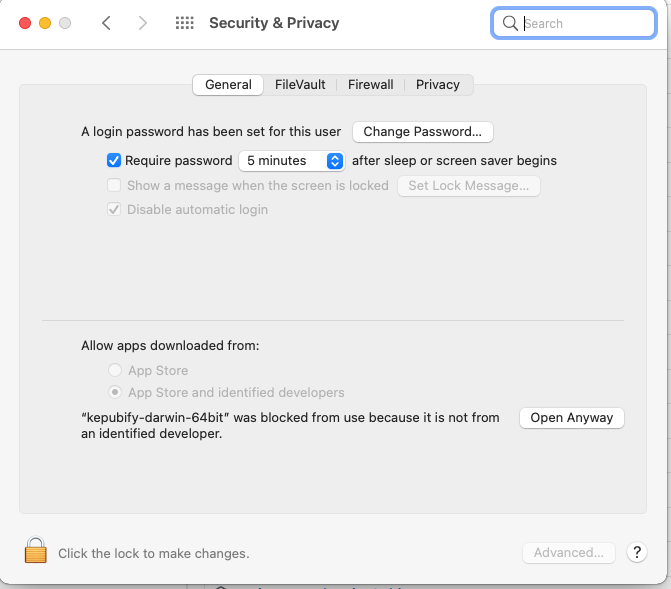Screen dimensions: 671x589
Task: Open the help question mark button
Action: 636,552
